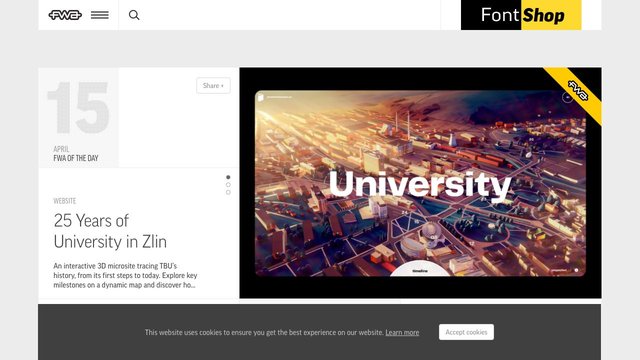Viewport: 640px width, 360px height.
Task: Click the description text about TBU's history
Action: pos(125,276)
